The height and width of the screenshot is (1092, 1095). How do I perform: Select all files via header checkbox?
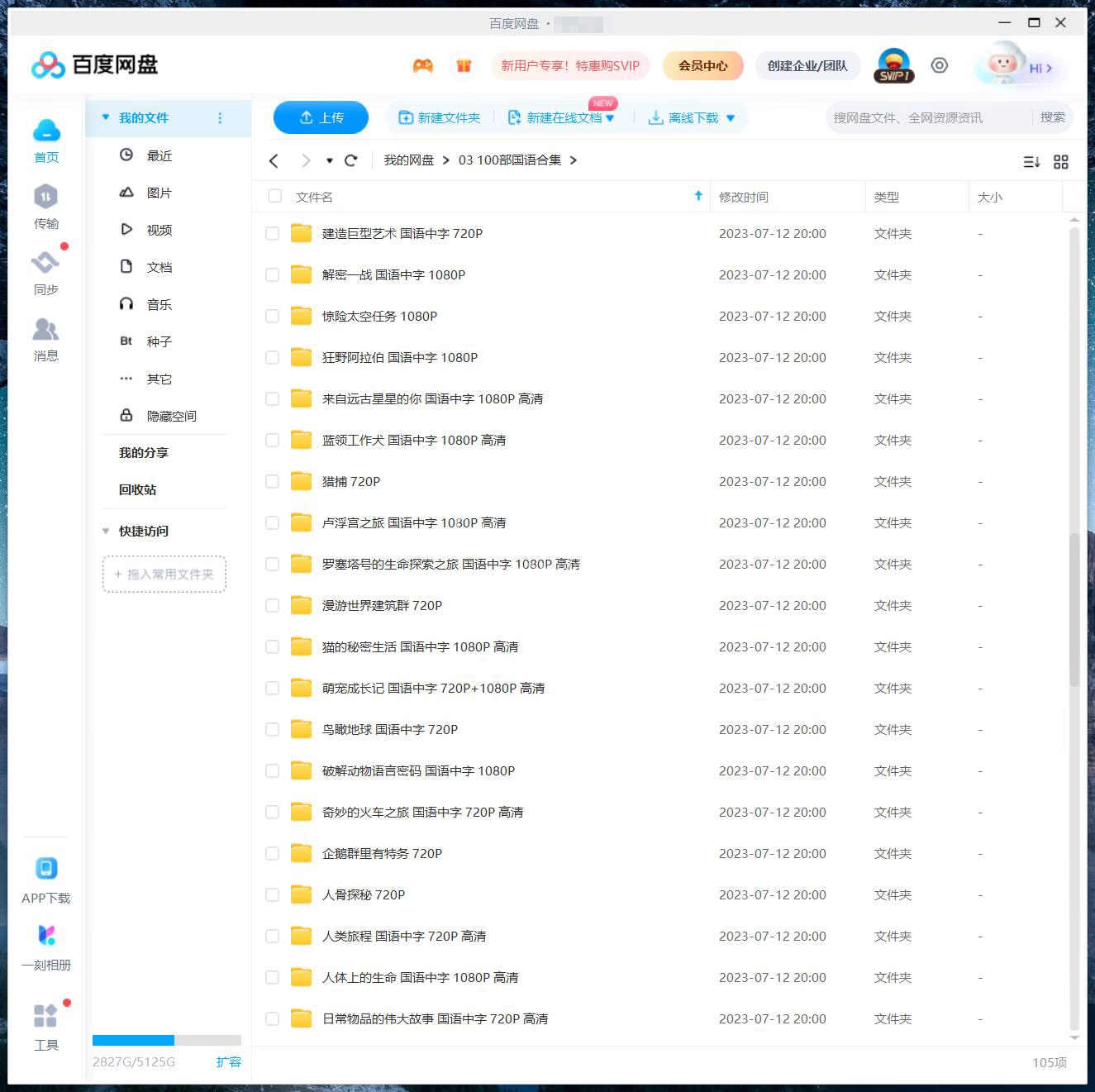[274, 196]
